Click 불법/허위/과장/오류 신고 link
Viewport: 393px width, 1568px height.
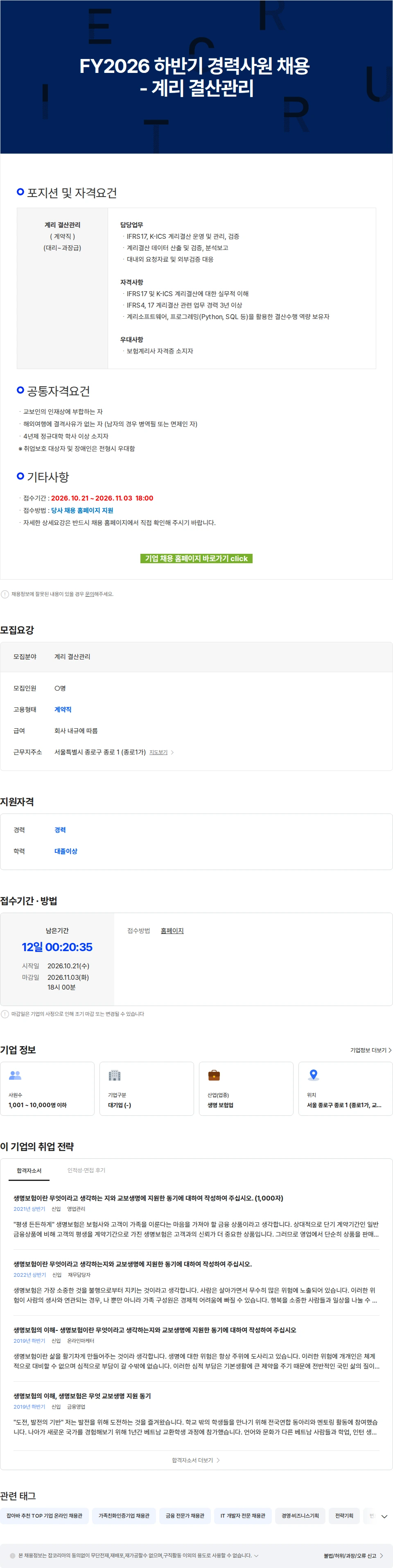click(353, 1556)
